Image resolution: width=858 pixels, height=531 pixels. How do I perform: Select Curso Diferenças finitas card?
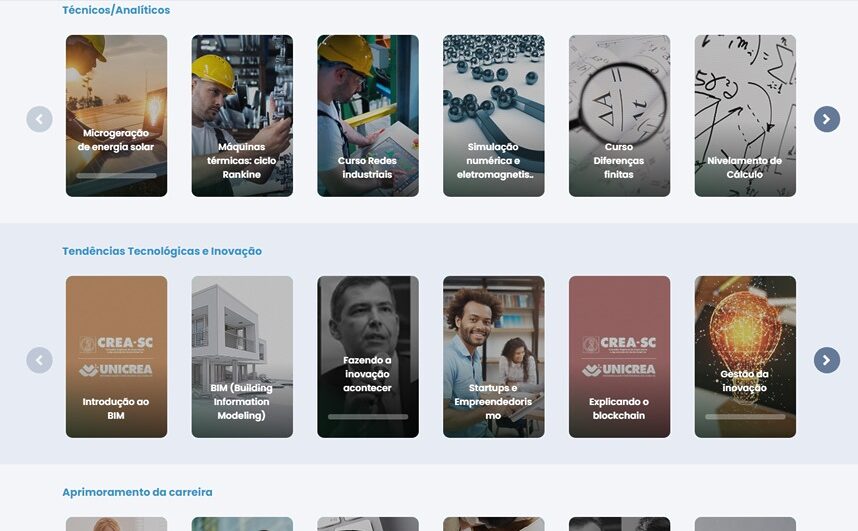pos(619,116)
